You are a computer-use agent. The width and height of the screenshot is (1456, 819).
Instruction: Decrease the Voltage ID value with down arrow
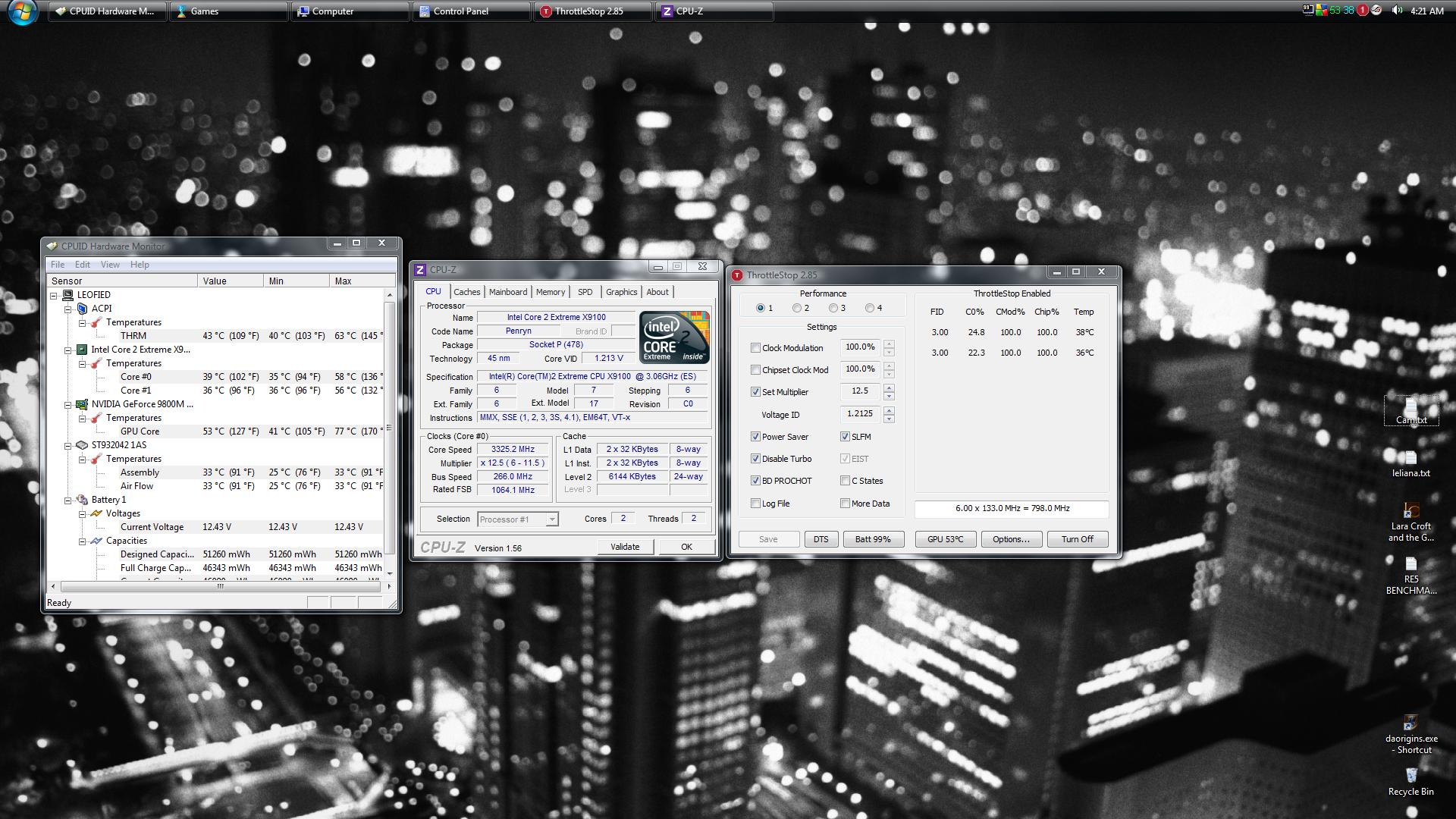pos(889,419)
